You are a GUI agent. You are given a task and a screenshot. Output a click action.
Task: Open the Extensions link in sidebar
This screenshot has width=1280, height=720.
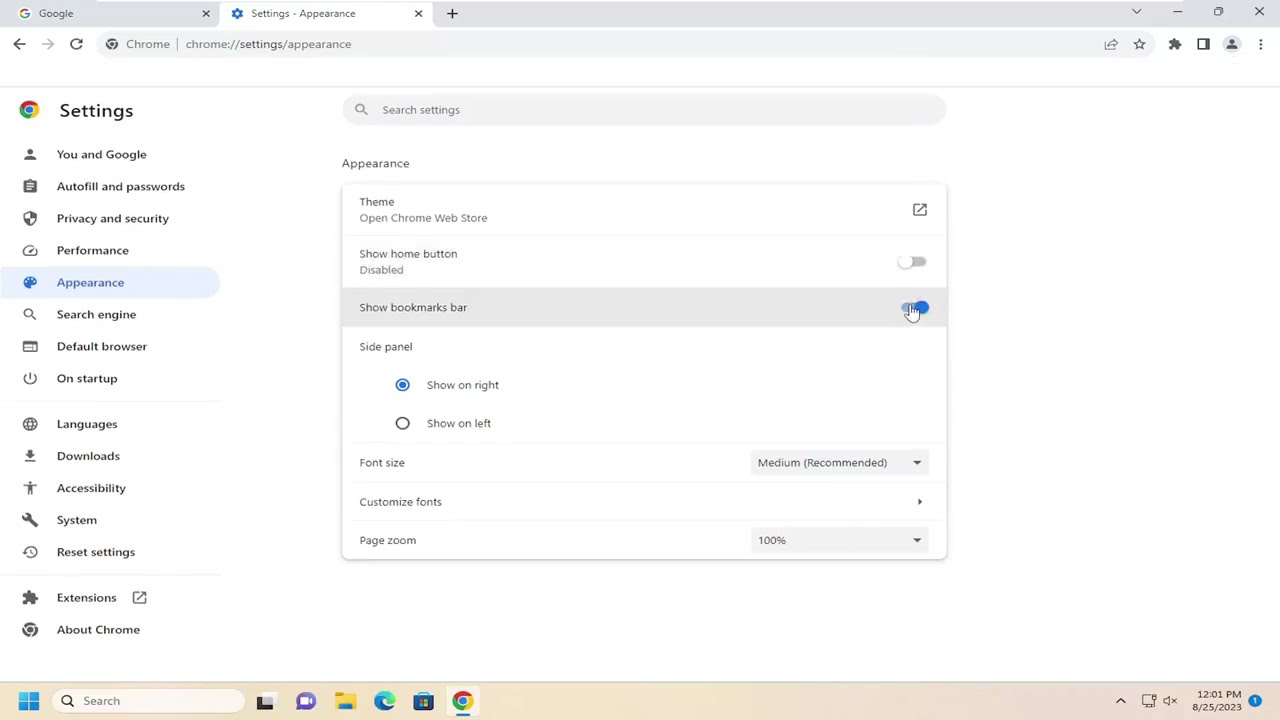pos(86,598)
